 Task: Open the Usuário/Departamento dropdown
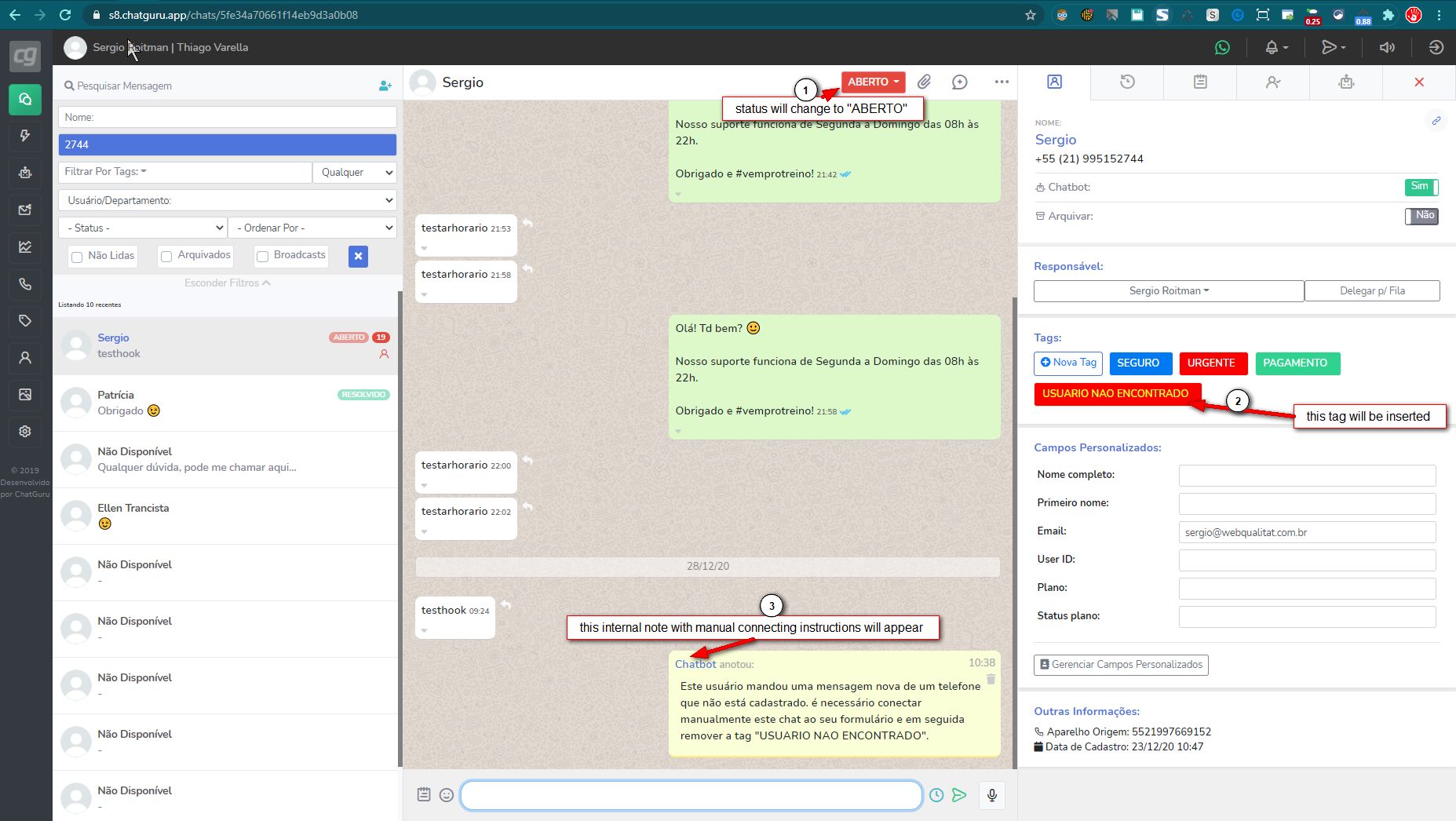tap(227, 200)
